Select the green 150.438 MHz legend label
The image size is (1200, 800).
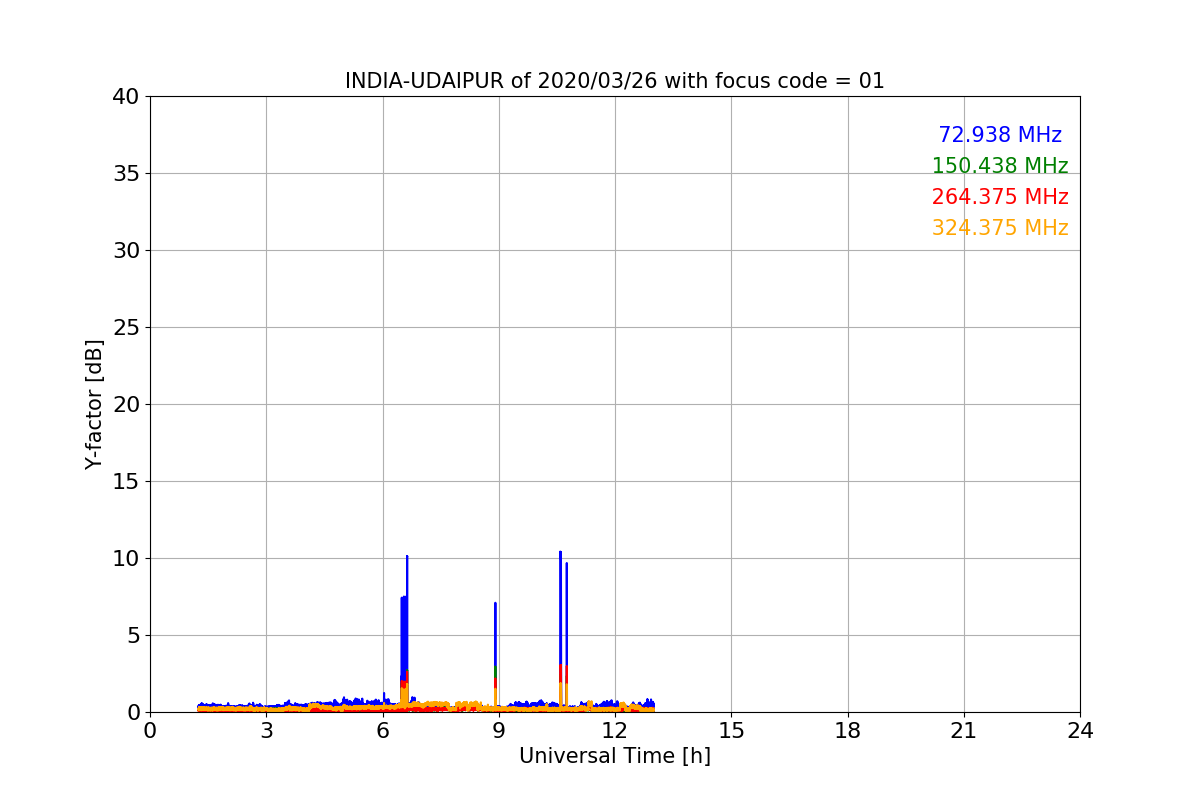pos(1000,166)
